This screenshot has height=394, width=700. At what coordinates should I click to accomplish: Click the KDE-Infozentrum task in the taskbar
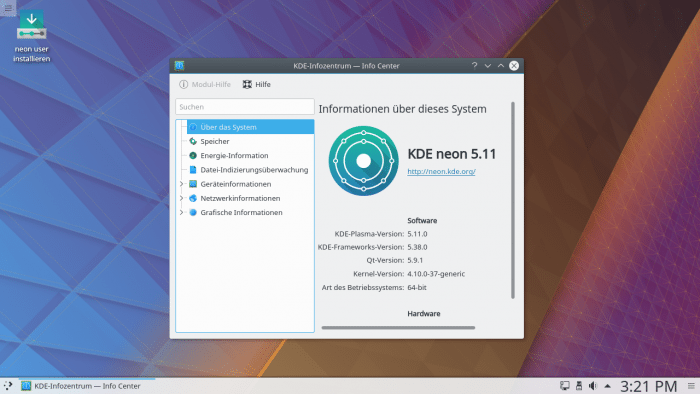click(x=87, y=386)
